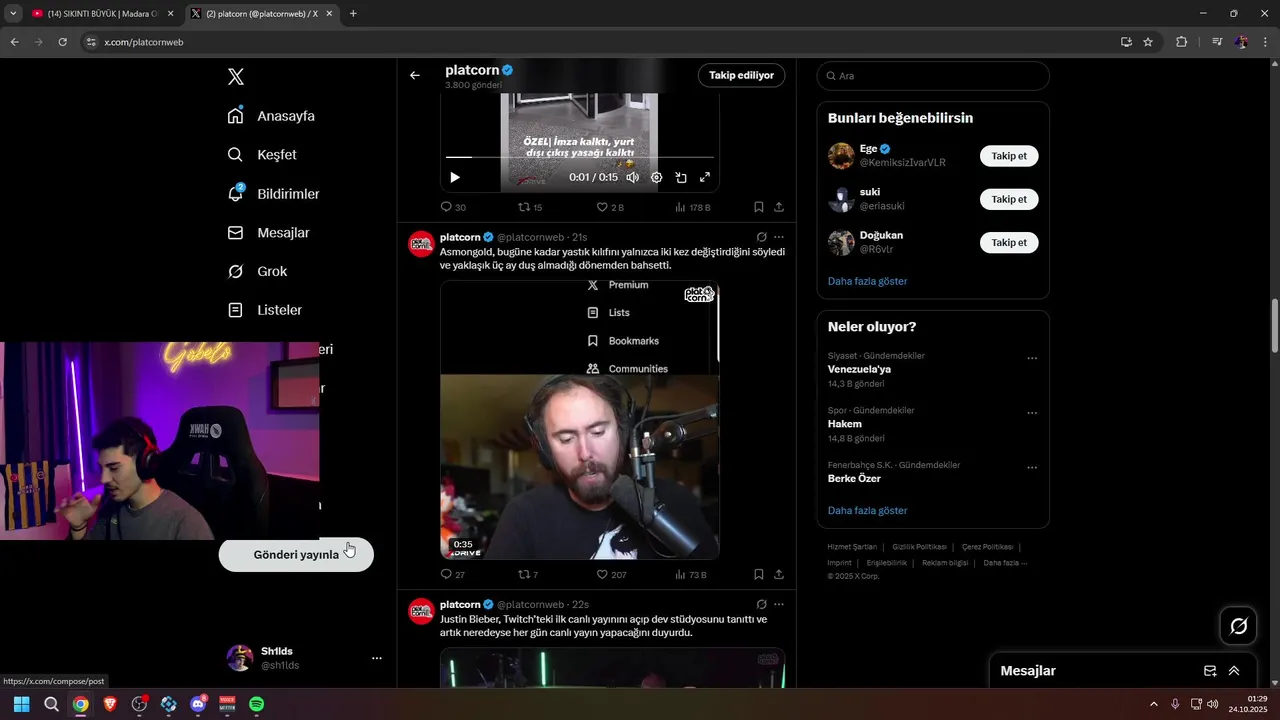
Task: Reply to the top video post
Action: tap(453, 207)
